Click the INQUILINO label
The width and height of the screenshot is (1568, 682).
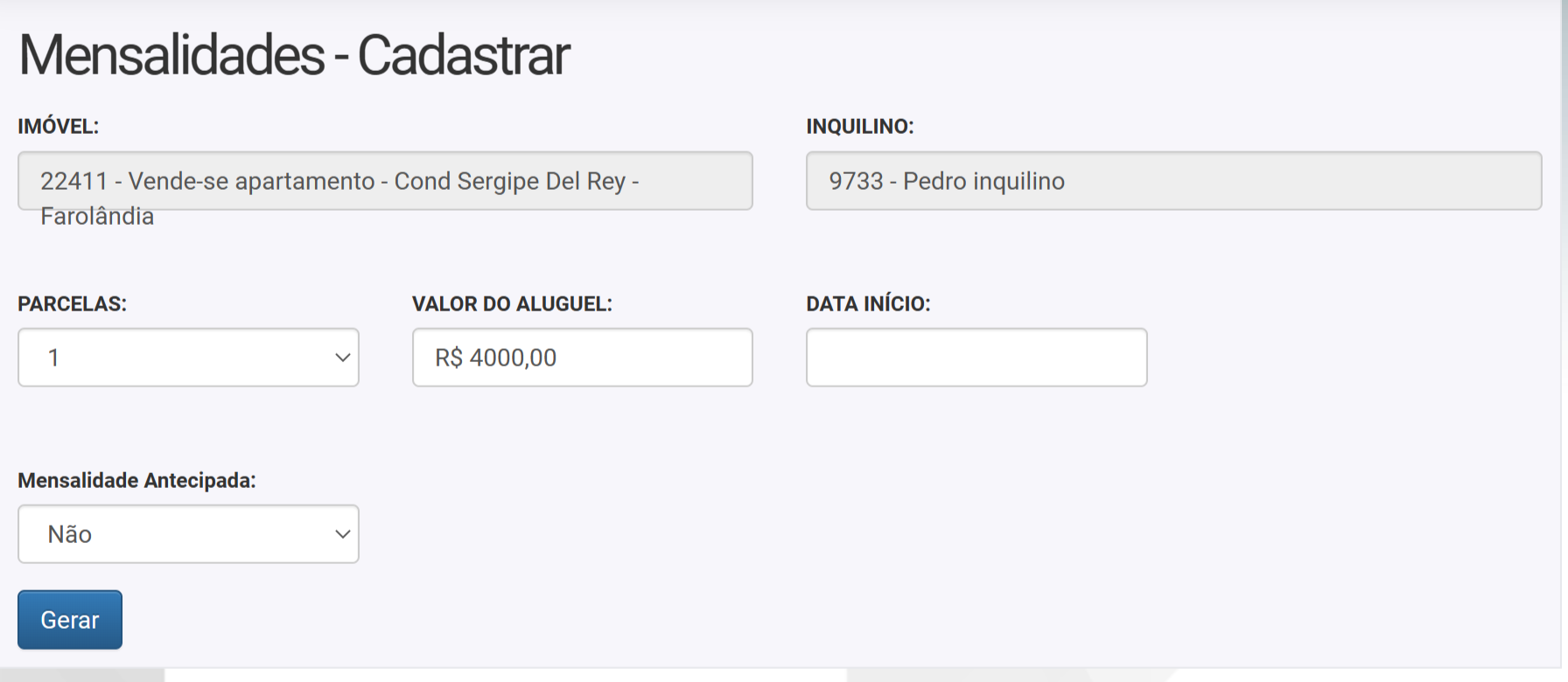tap(860, 127)
